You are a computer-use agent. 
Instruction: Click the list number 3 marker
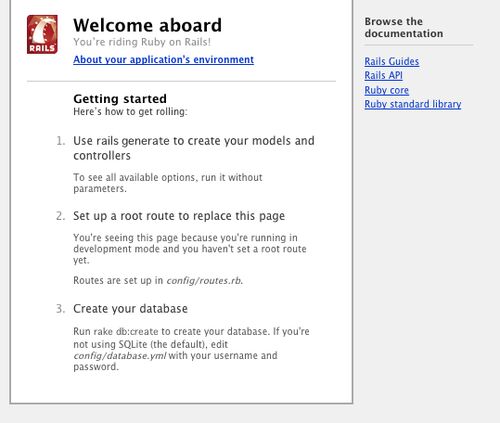[60, 309]
